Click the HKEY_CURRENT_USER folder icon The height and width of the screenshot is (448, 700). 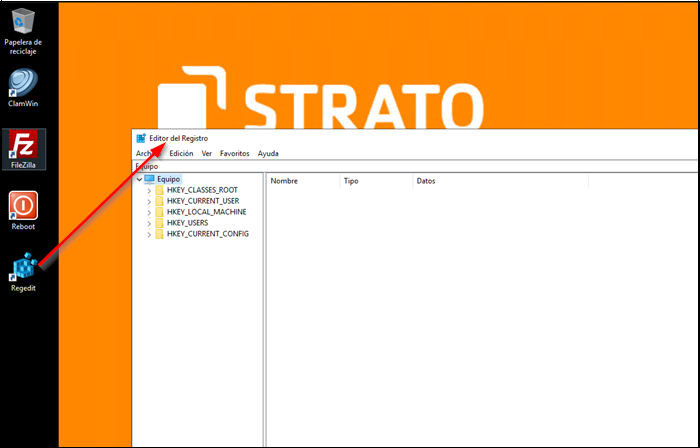click(159, 201)
